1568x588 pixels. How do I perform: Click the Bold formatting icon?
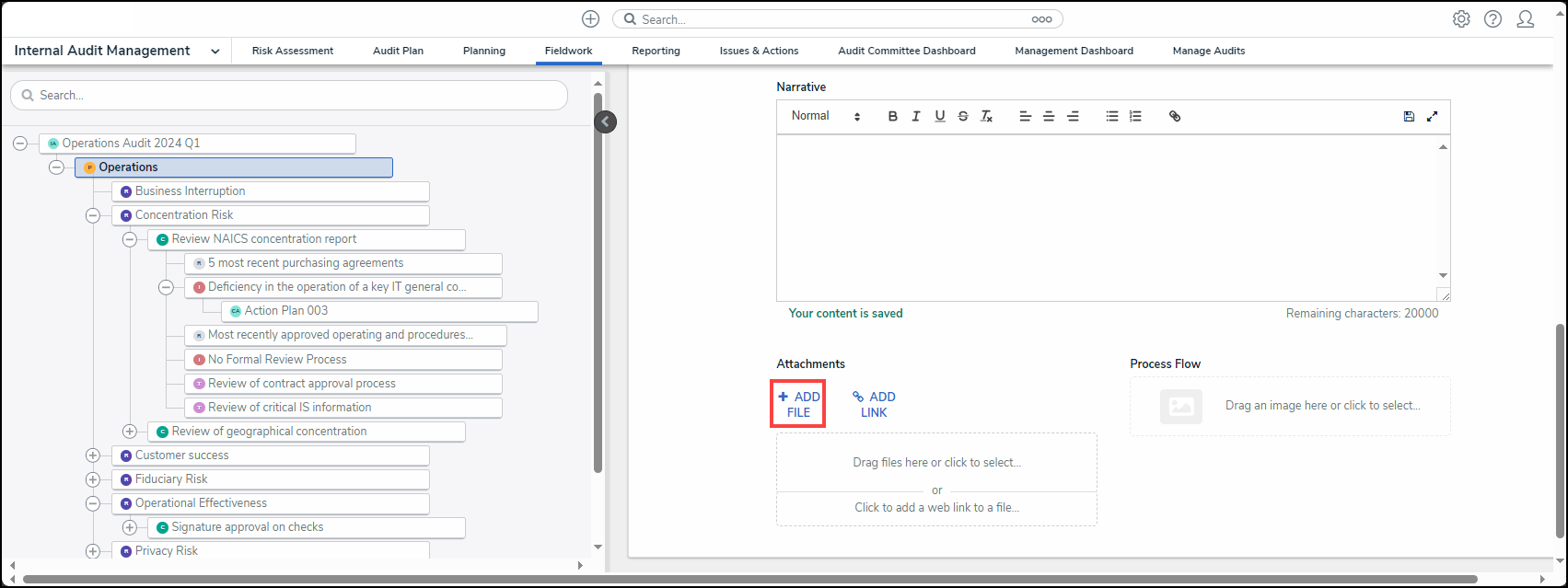pos(892,117)
